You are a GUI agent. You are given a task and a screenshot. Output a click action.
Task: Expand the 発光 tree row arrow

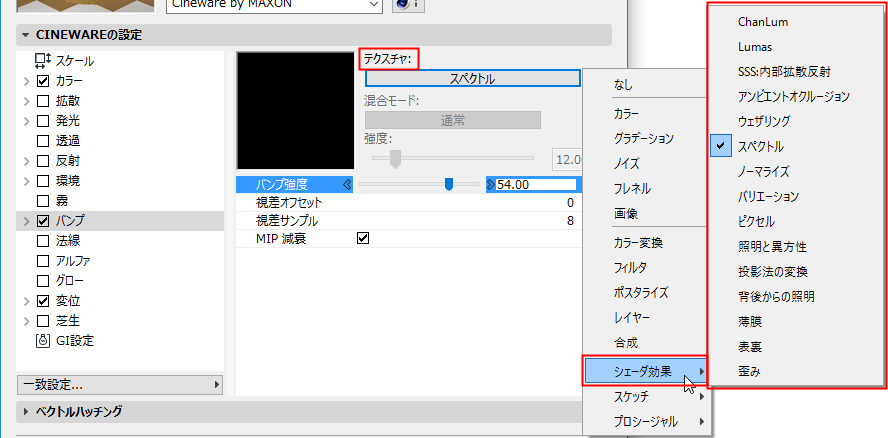[x=27, y=121]
